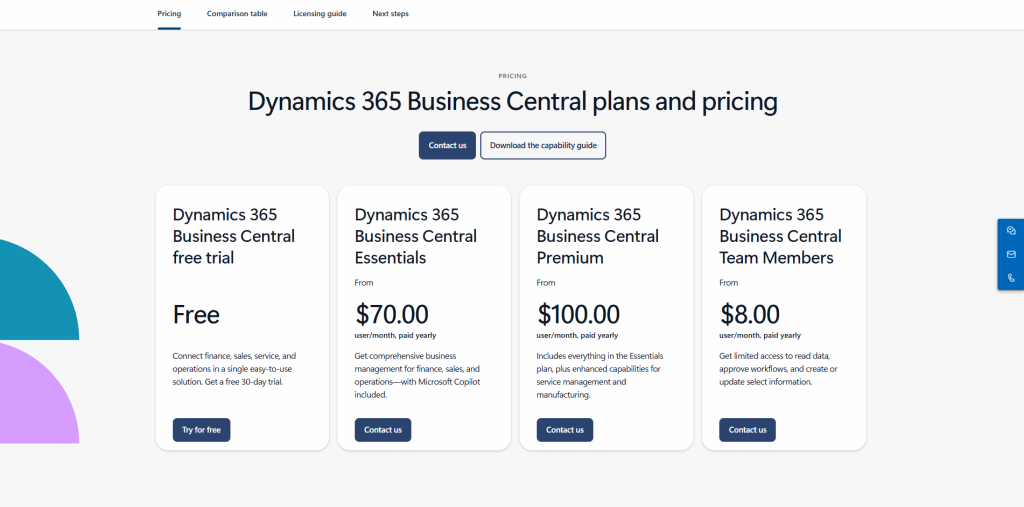This screenshot has width=1024, height=507.
Task: Click the main plans and pricing heading
Action: tap(513, 102)
